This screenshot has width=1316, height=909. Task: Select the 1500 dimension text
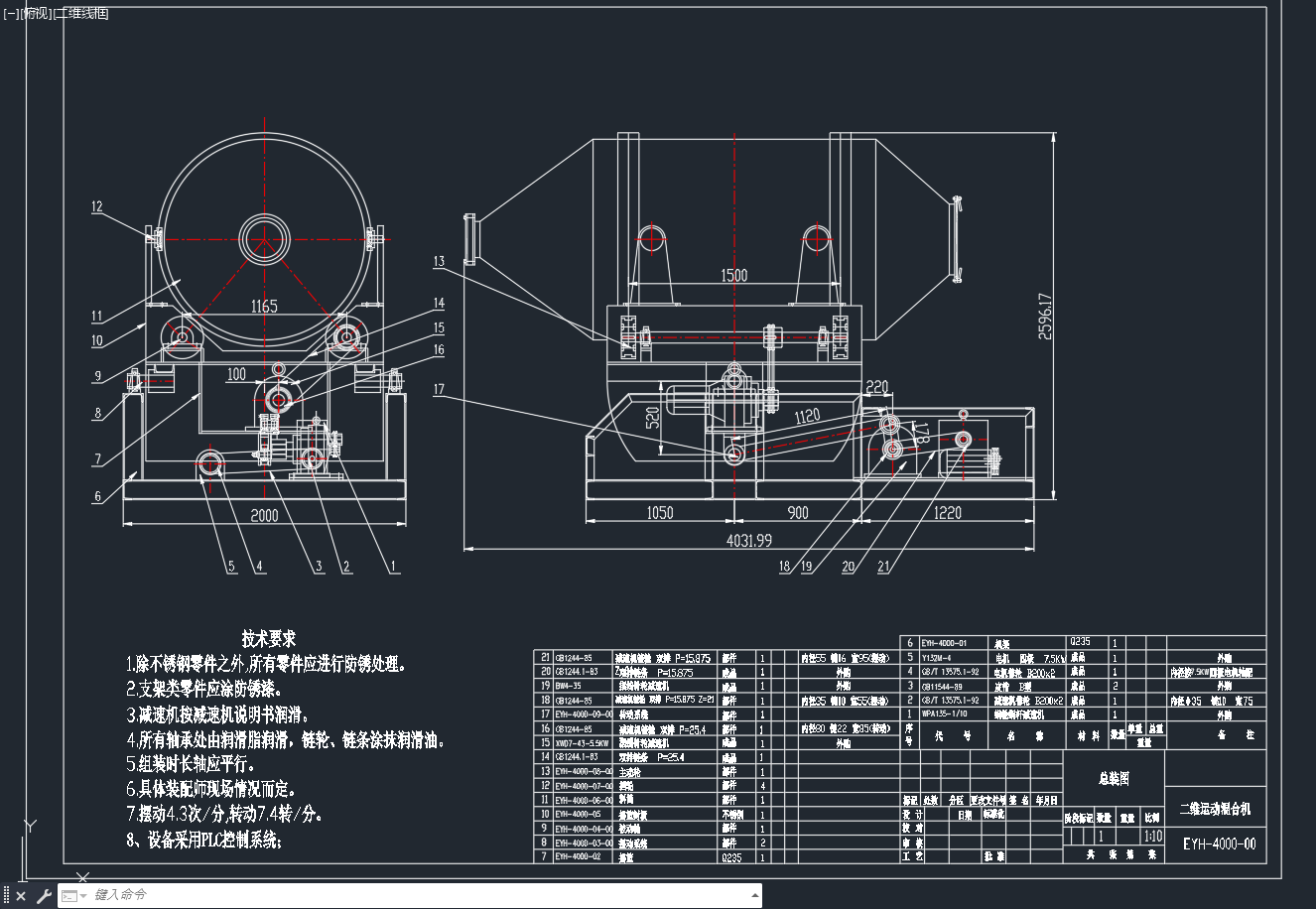click(734, 276)
